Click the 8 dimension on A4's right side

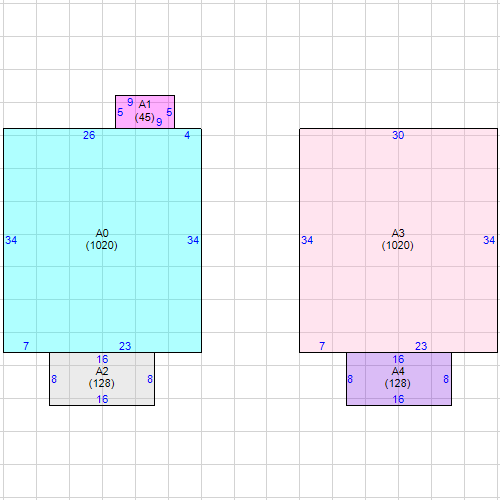pos(446,379)
